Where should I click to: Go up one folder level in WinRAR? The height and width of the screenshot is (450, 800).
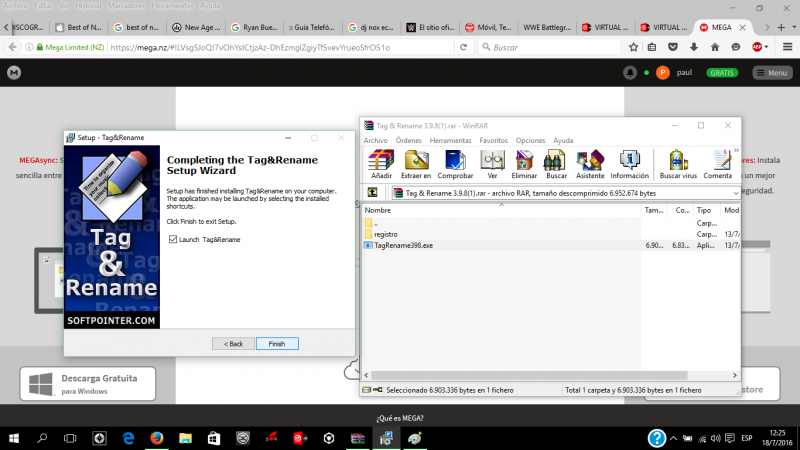(372, 192)
